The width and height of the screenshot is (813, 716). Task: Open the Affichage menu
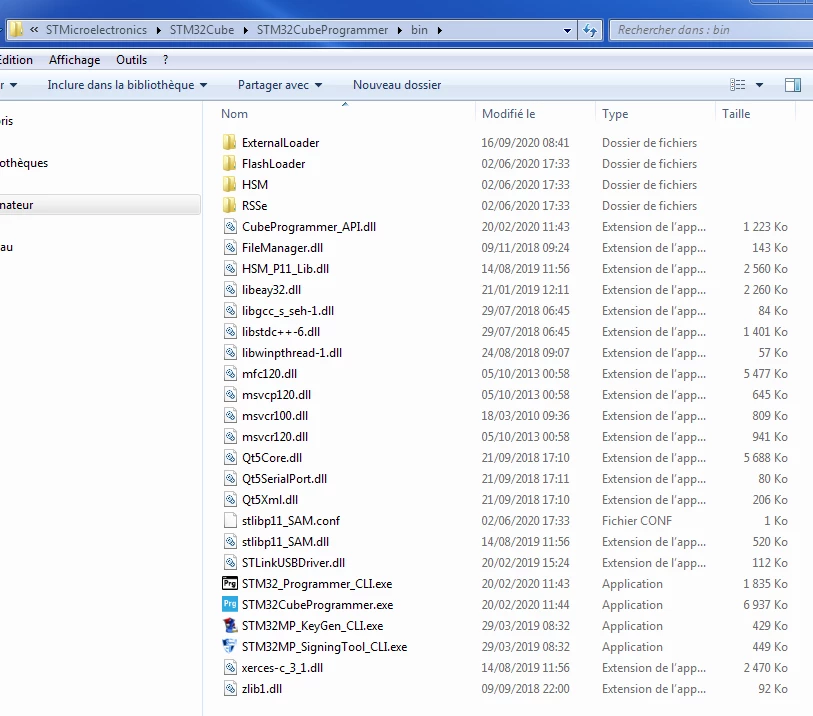click(75, 60)
